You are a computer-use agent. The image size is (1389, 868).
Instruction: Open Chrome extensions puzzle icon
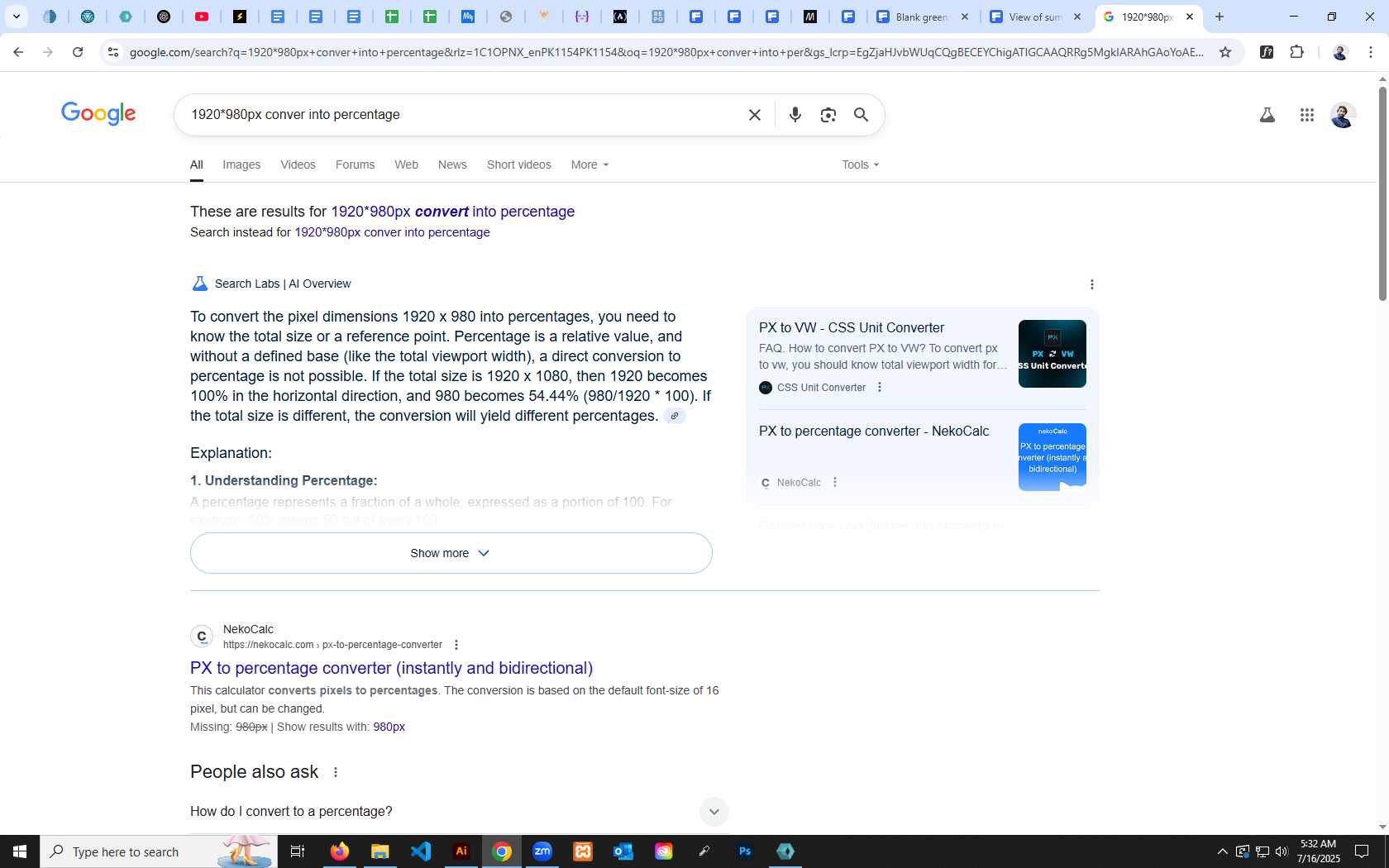[1296, 52]
